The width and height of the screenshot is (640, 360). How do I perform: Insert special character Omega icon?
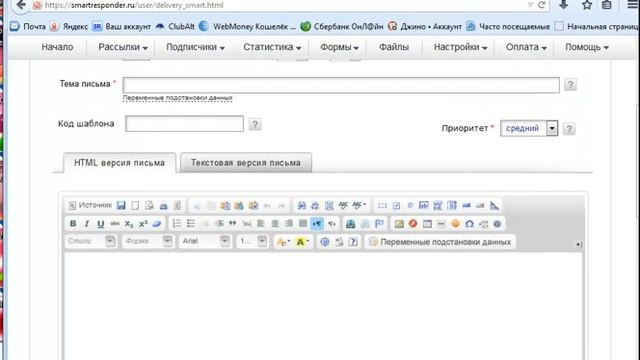469,224
